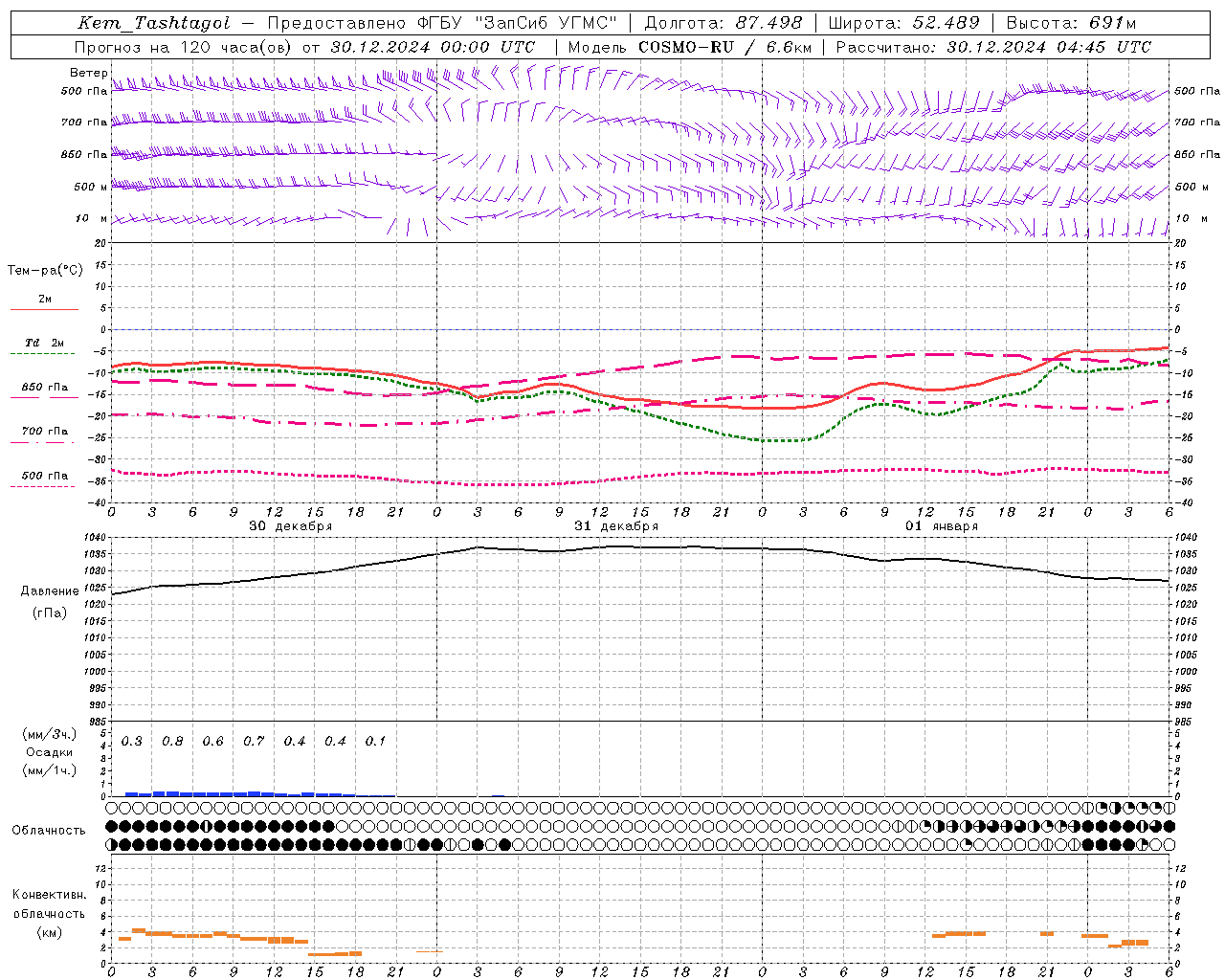Click the 1040 pressure tick on left axis
The image size is (1225, 980).
[96, 538]
